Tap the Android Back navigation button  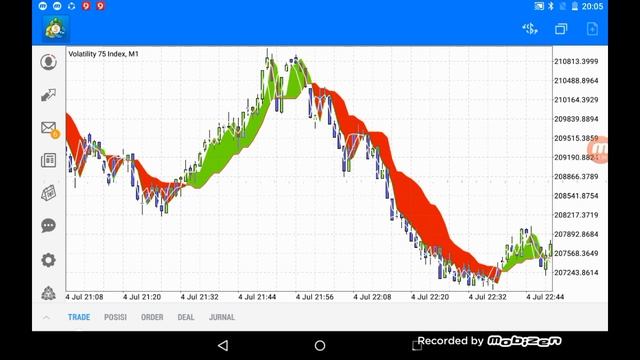click(223, 346)
